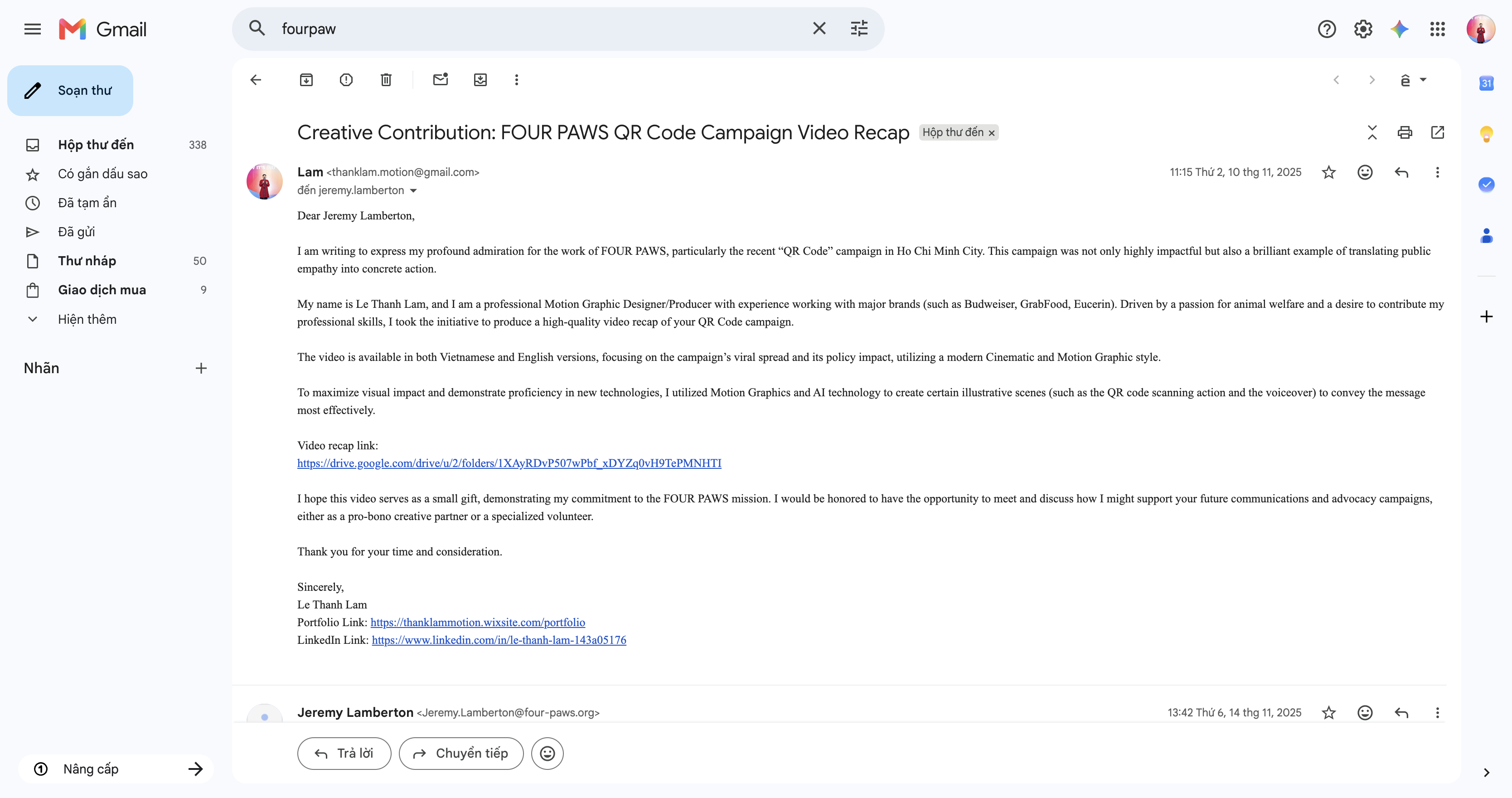This screenshot has height=798, width=1512.
Task: Click Soạn thư compose button
Action: pyautogui.click(x=70, y=90)
